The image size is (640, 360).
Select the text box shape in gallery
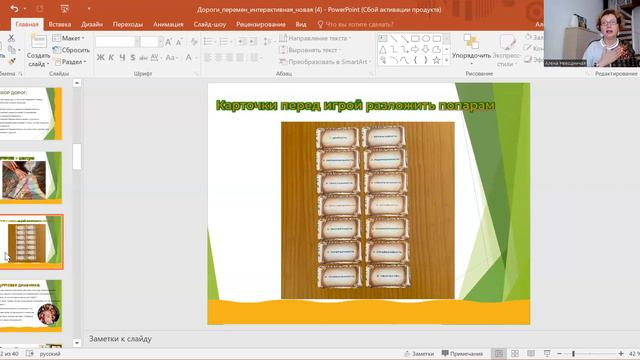tap(383, 39)
